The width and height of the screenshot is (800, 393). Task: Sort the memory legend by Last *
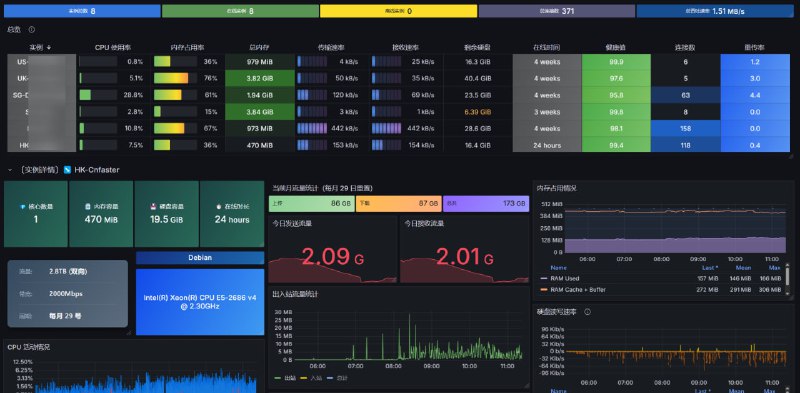pos(710,267)
